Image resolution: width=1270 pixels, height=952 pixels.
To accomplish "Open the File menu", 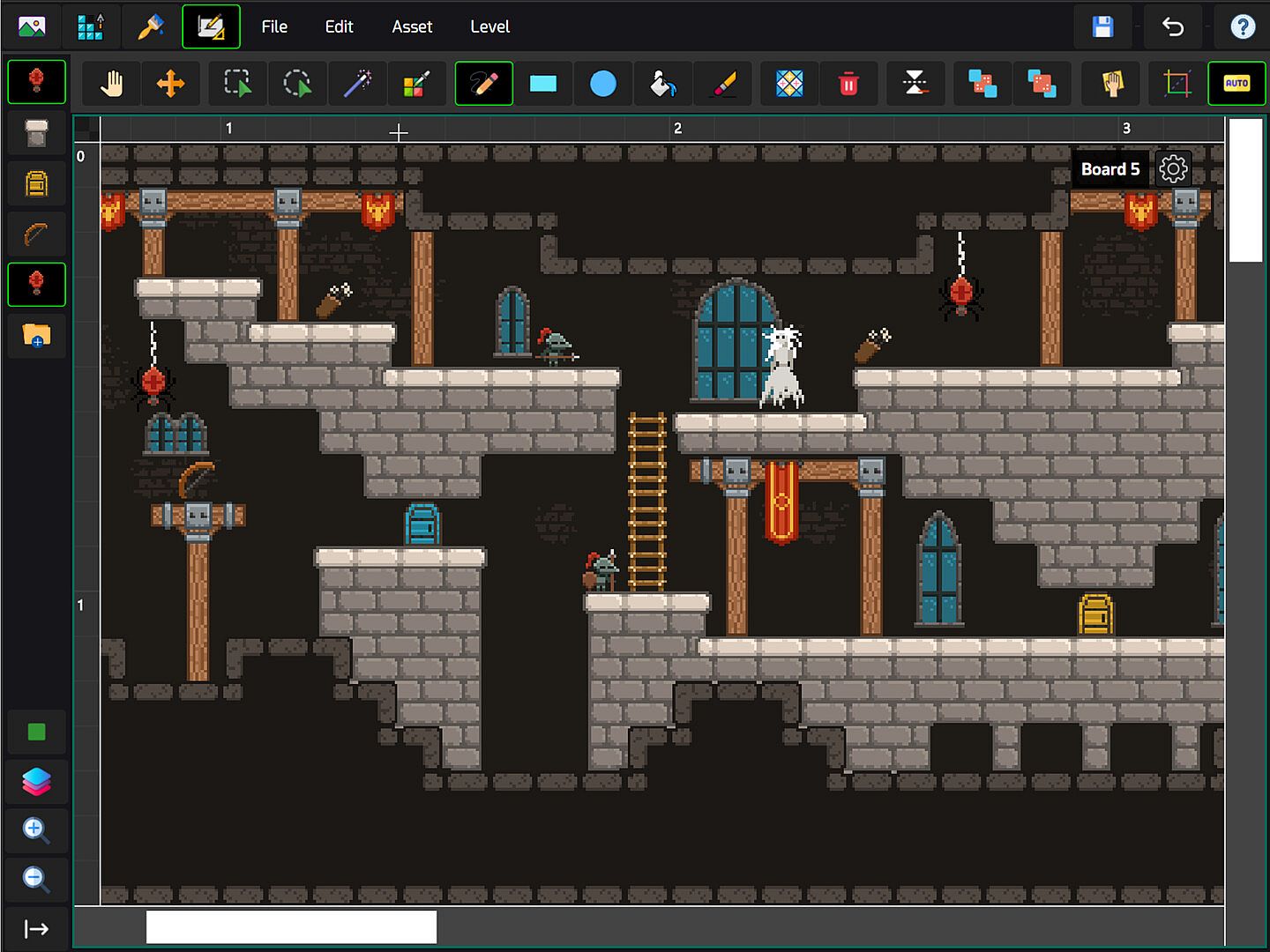I will tap(274, 26).
